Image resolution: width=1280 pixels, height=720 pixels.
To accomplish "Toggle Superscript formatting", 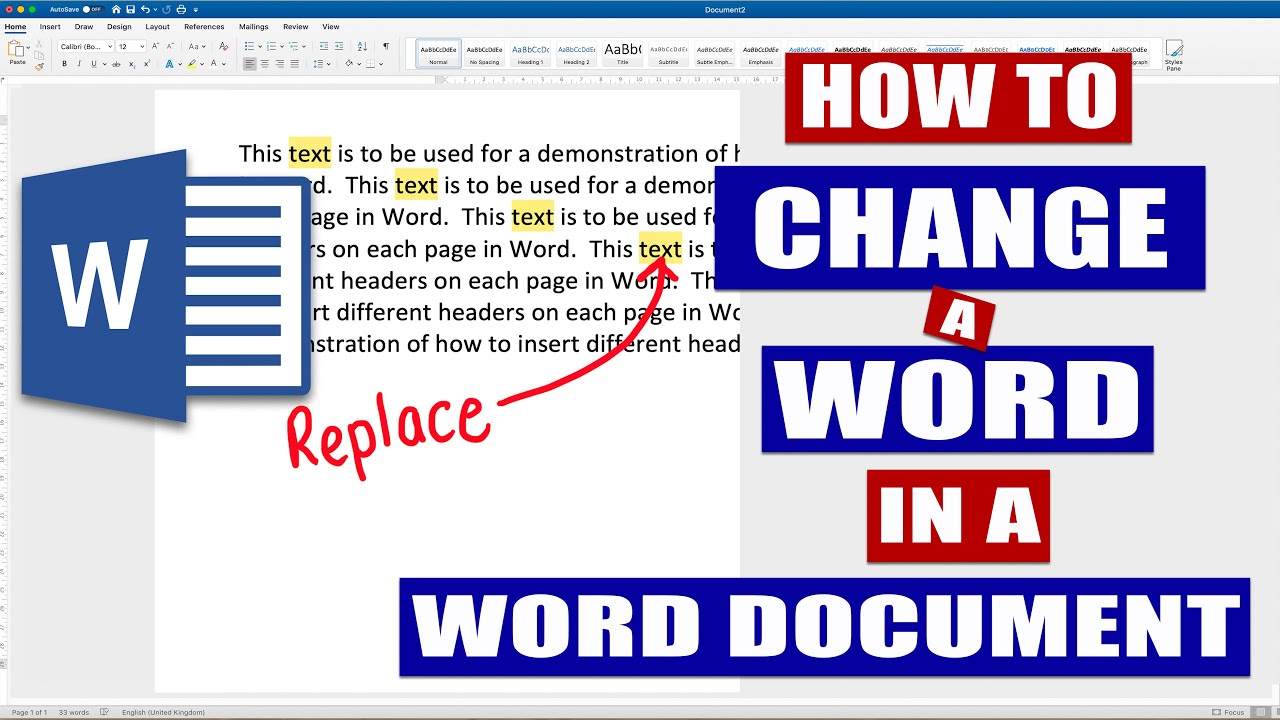I will click(x=146, y=64).
